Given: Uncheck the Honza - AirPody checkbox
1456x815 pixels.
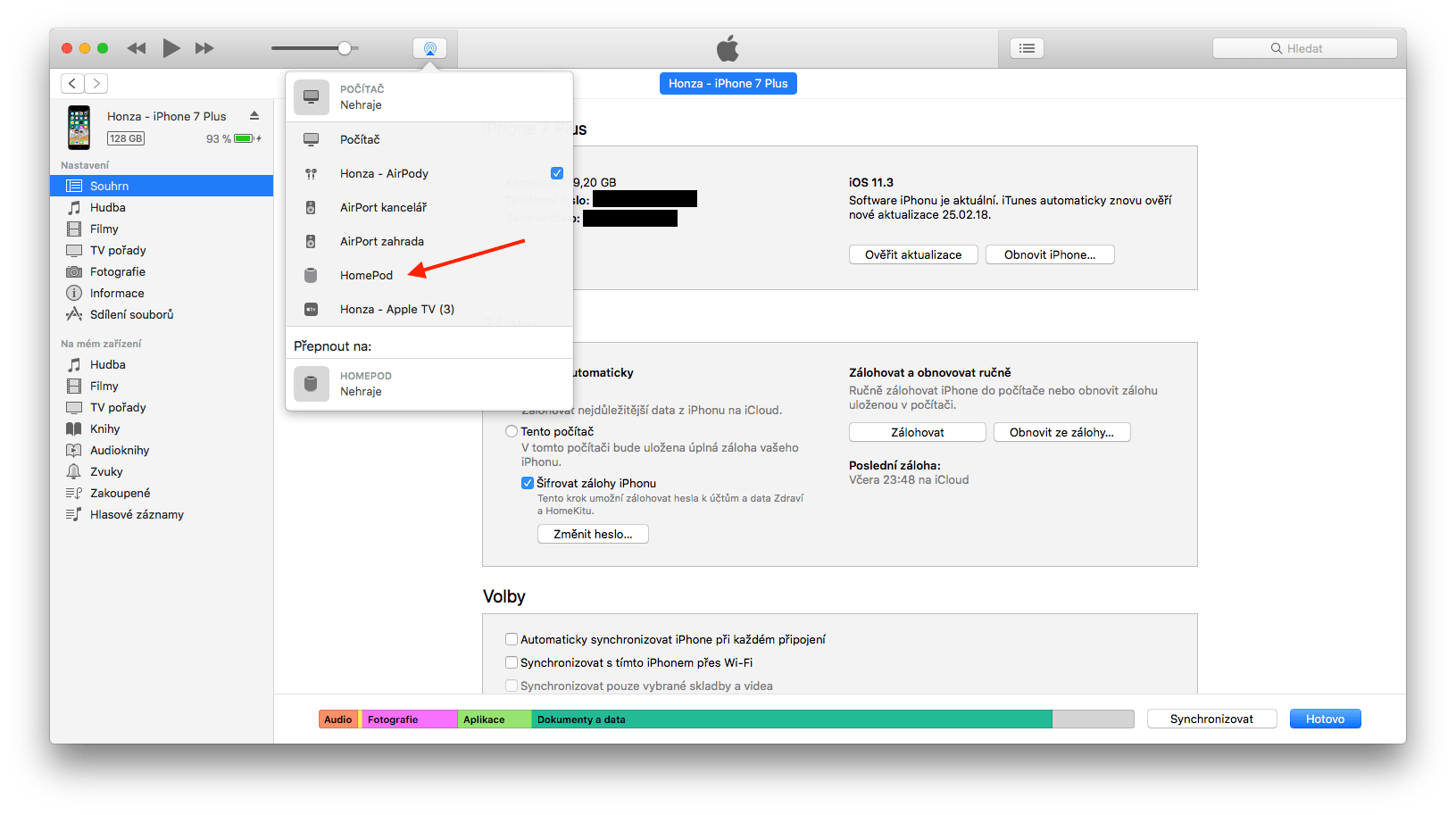Looking at the screenshot, I should (x=557, y=173).
